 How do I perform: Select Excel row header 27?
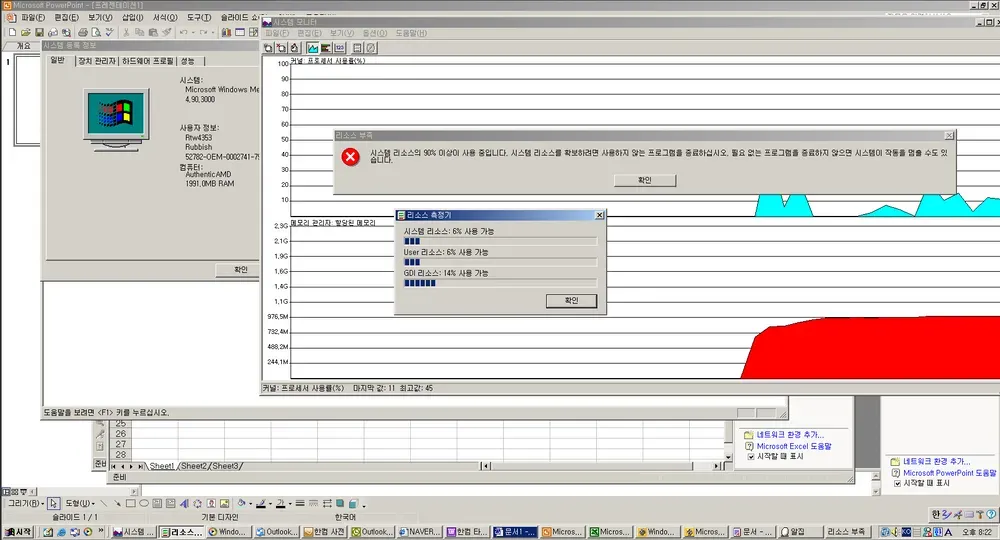(121, 444)
